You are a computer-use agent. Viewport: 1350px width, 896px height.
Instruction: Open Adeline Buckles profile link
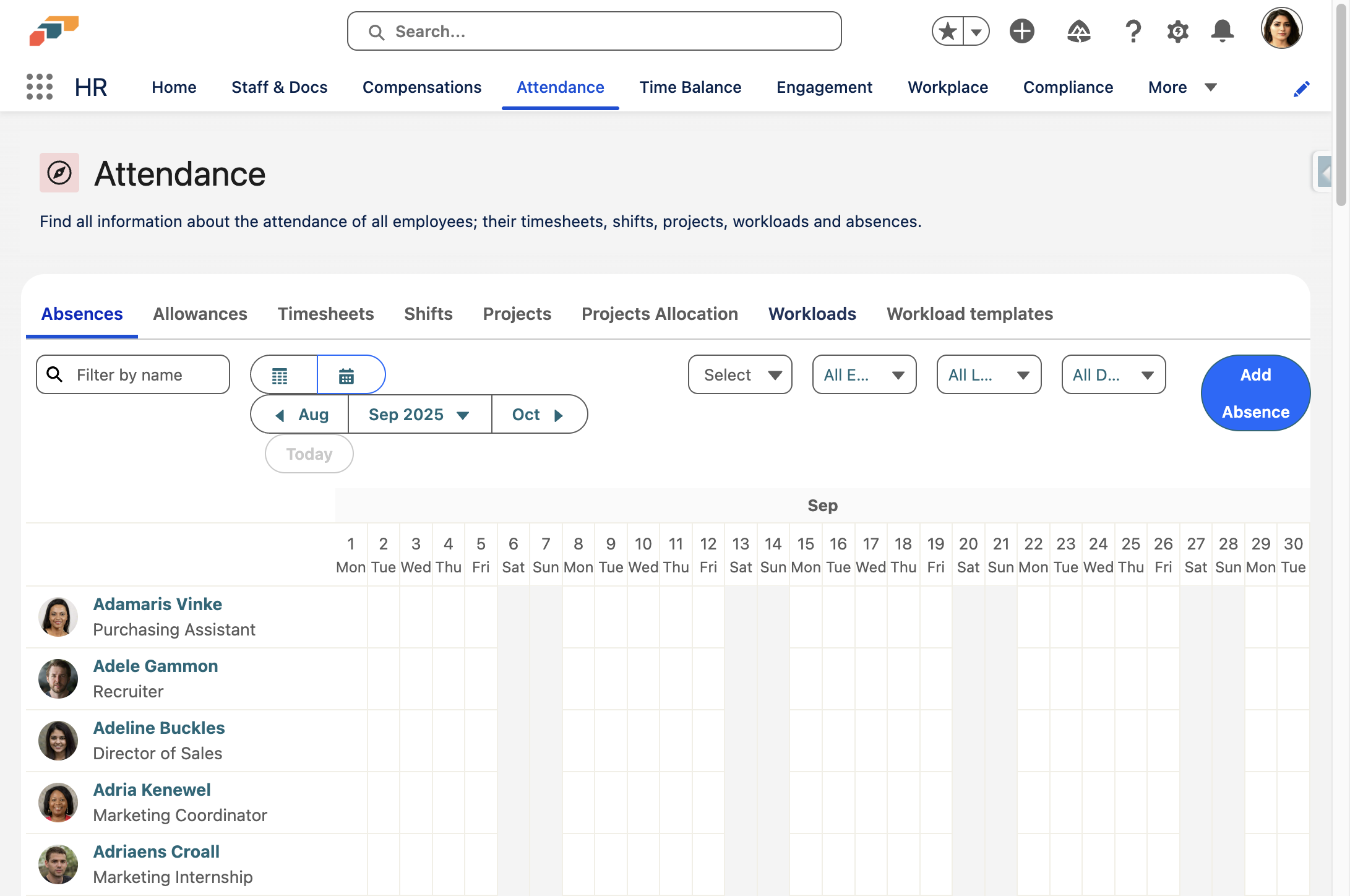(159, 728)
